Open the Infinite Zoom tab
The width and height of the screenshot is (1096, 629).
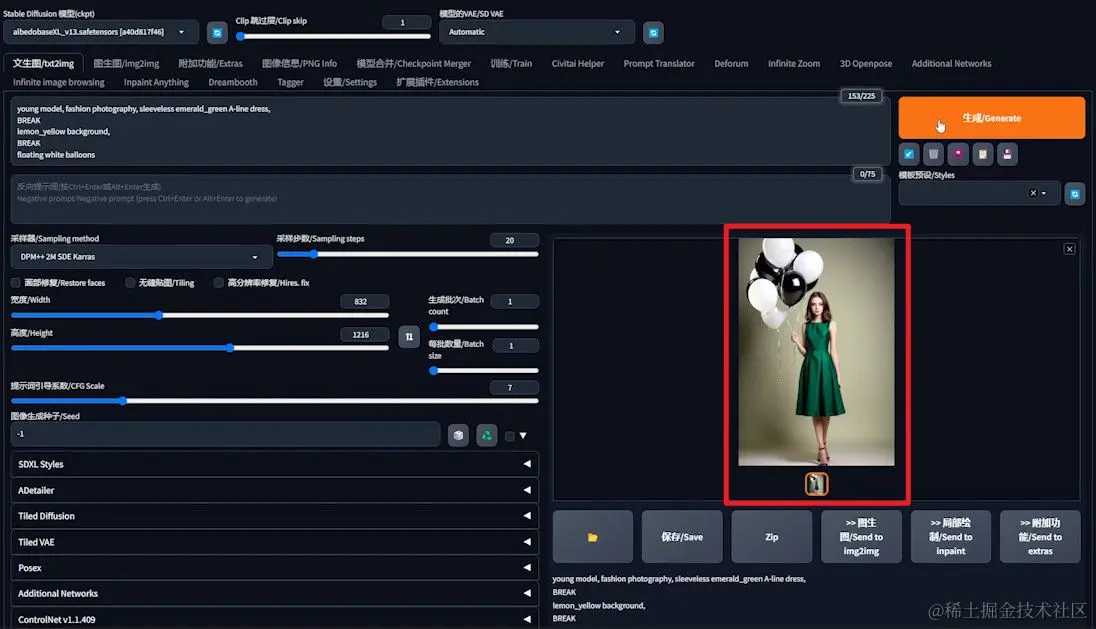(x=794, y=64)
